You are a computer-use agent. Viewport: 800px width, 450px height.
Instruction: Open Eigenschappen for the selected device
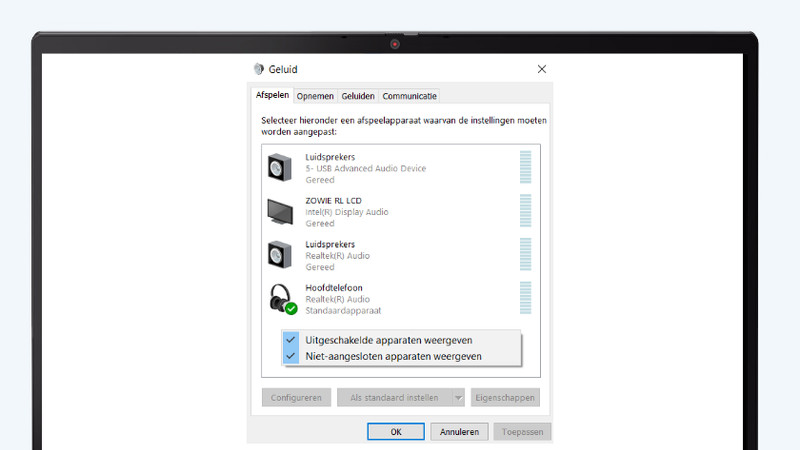click(505, 397)
